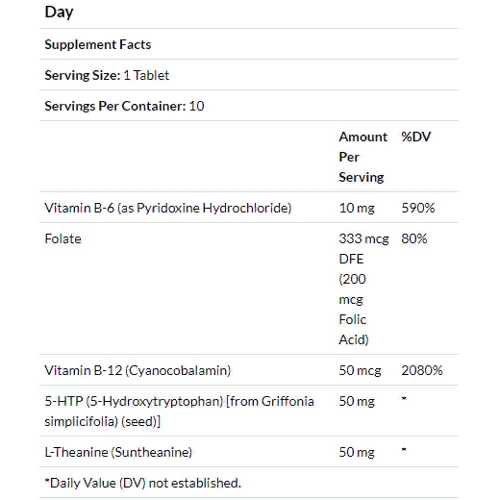Click the asterisk in L-Theanine row

point(404,449)
